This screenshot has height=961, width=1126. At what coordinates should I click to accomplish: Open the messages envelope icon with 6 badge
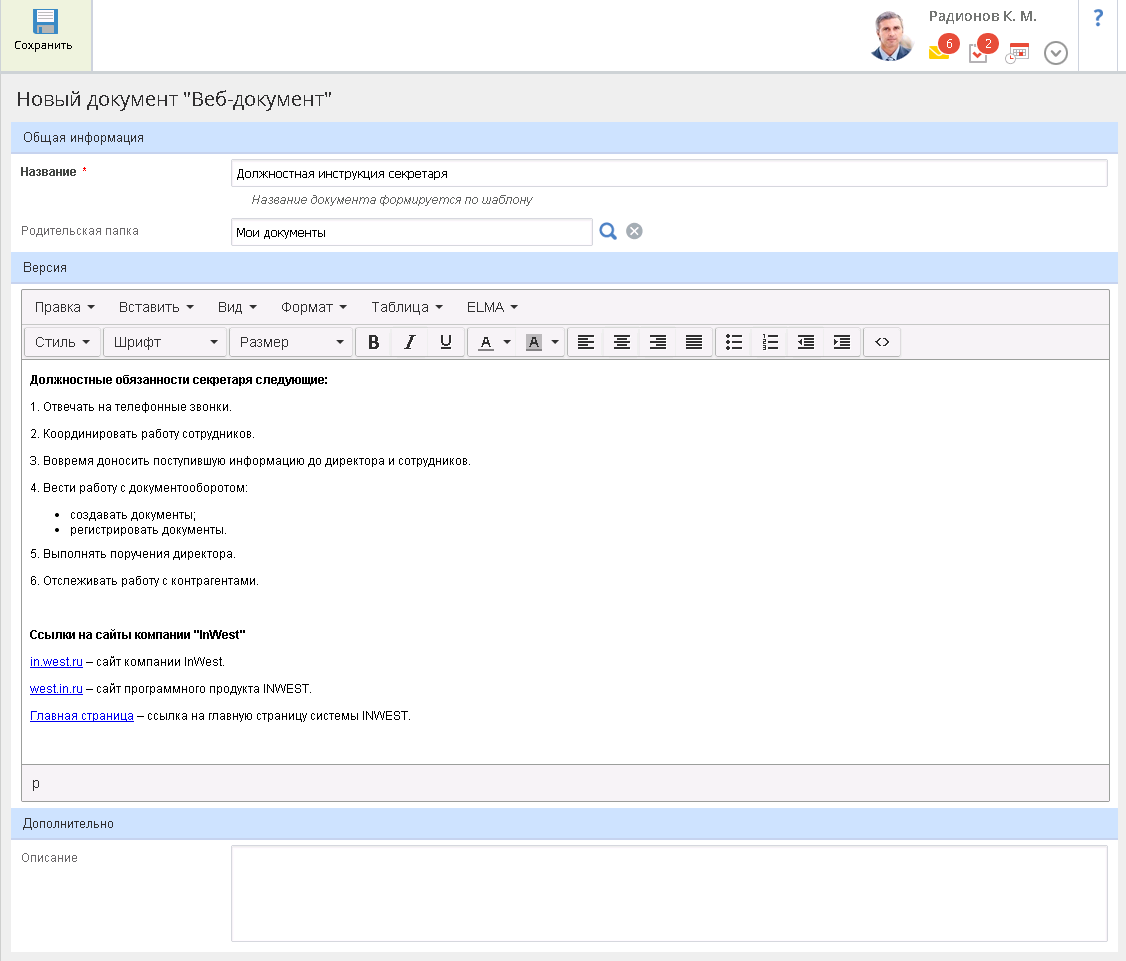[x=939, y=53]
